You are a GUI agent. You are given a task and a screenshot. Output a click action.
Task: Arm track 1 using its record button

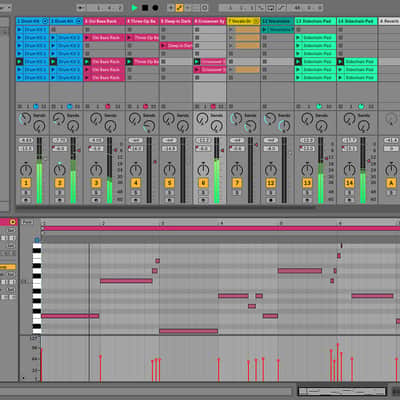[26, 200]
